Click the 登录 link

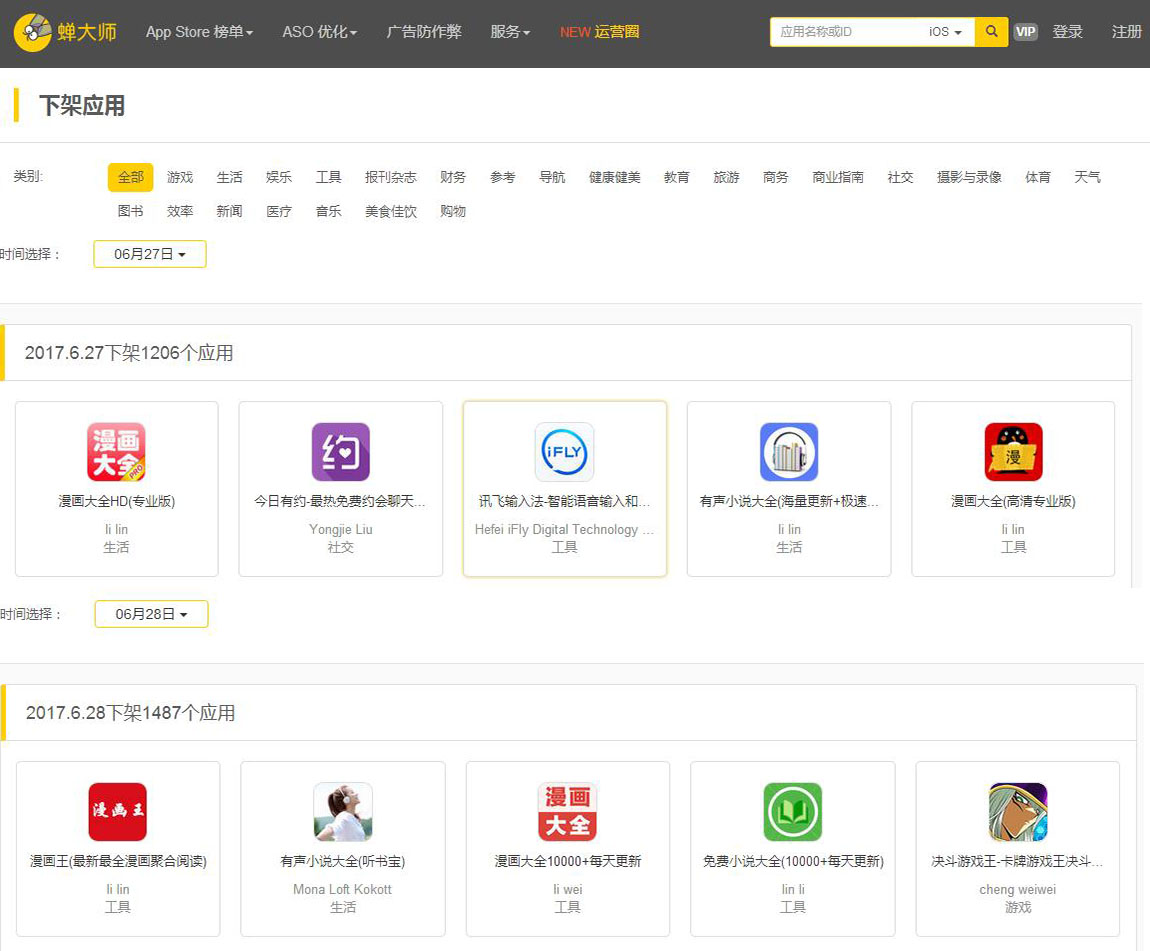pos(1067,32)
